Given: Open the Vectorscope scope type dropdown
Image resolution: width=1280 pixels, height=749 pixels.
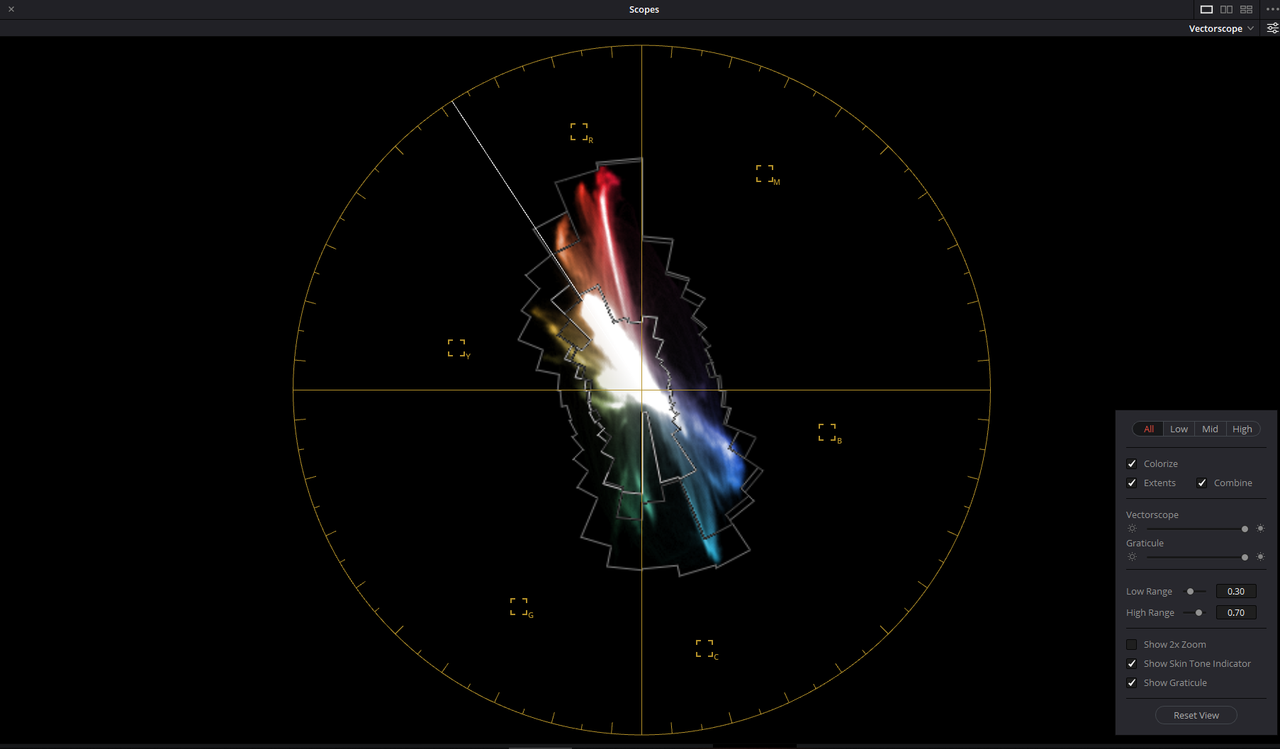Looking at the screenshot, I should (x=1221, y=29).
